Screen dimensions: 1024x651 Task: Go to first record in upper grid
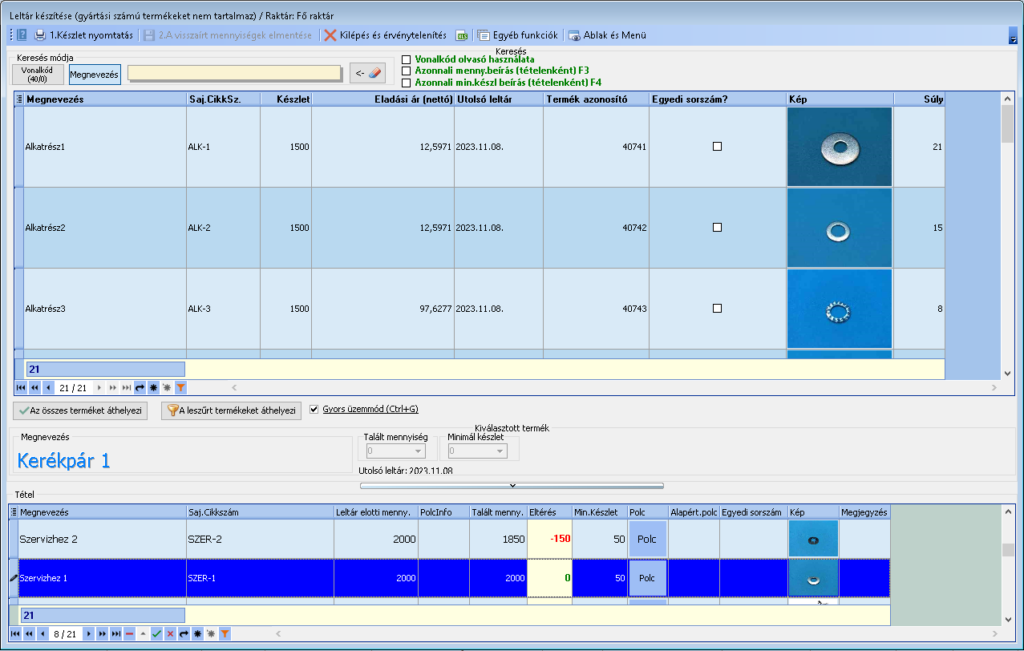pyautogui.click(x=21, y=388)
